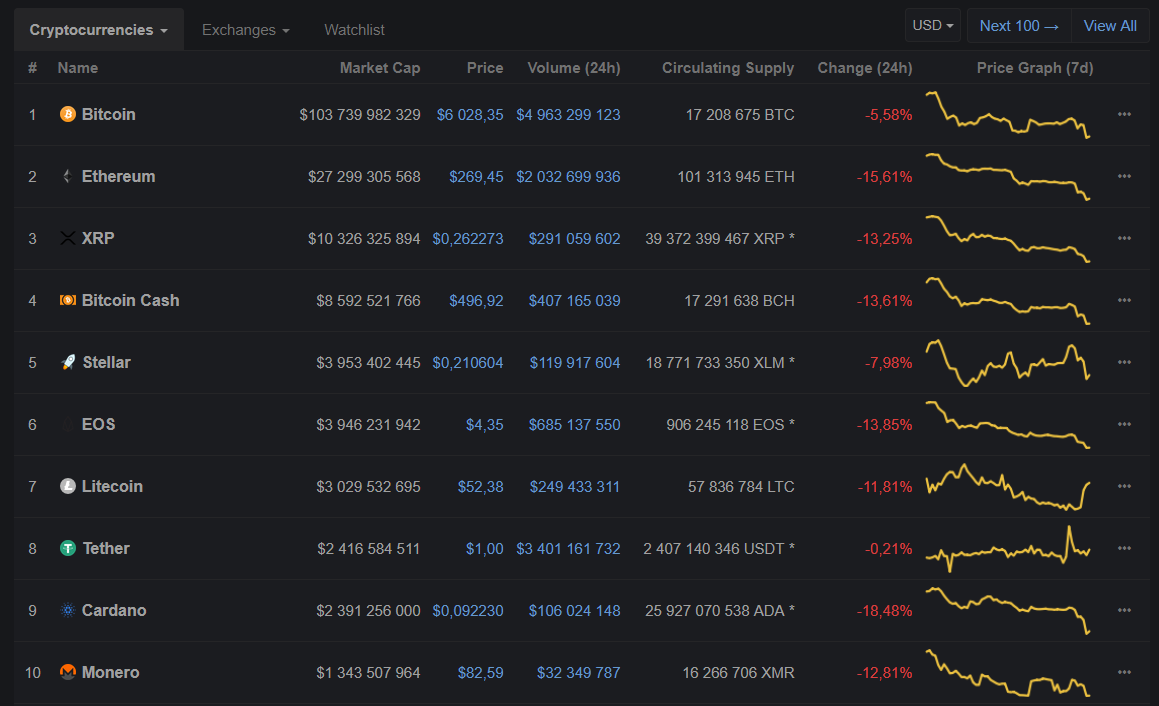Viewport: 1159px width, 706px height.
Task: Click the Litecoin logo icon
Action: [x=68, y=487]
